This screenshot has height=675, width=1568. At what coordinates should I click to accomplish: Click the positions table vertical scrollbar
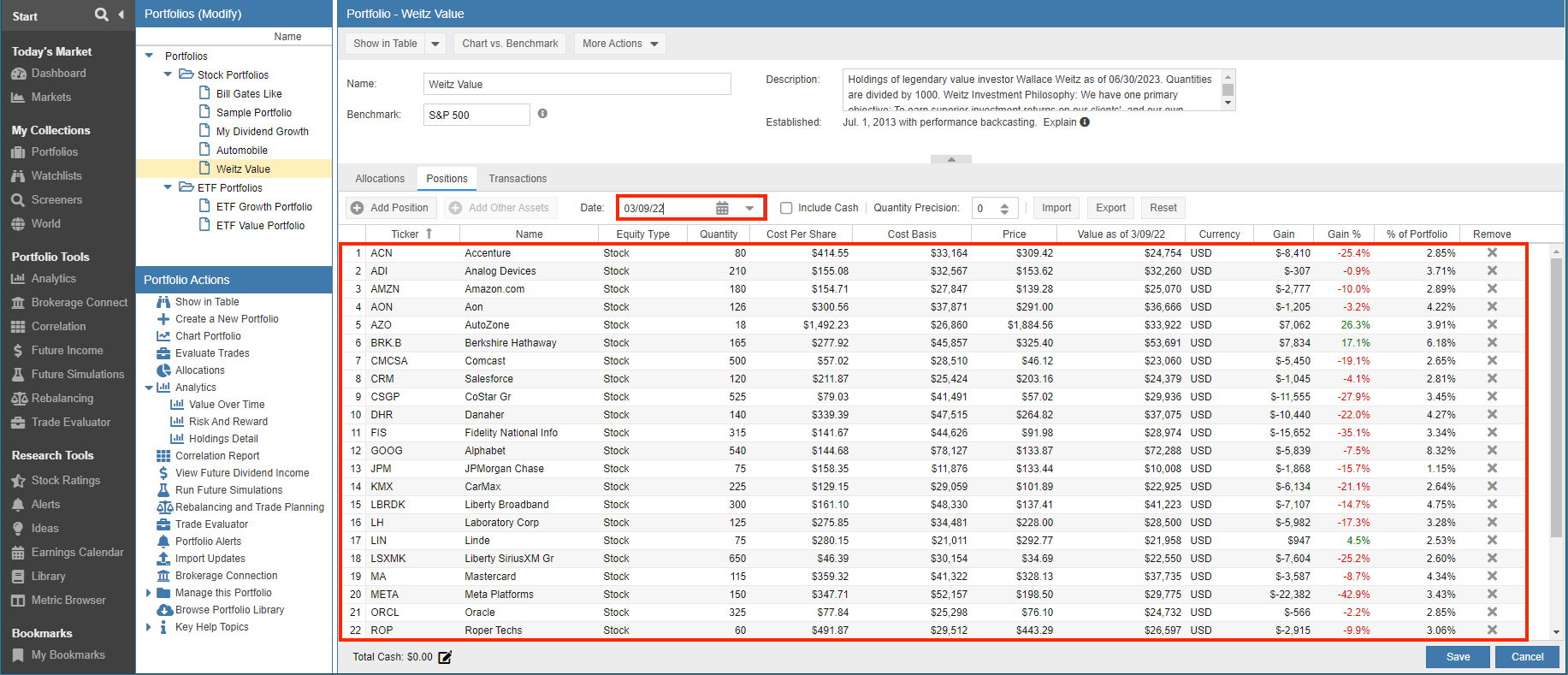pyautogui.click(x=1556, y=397)
